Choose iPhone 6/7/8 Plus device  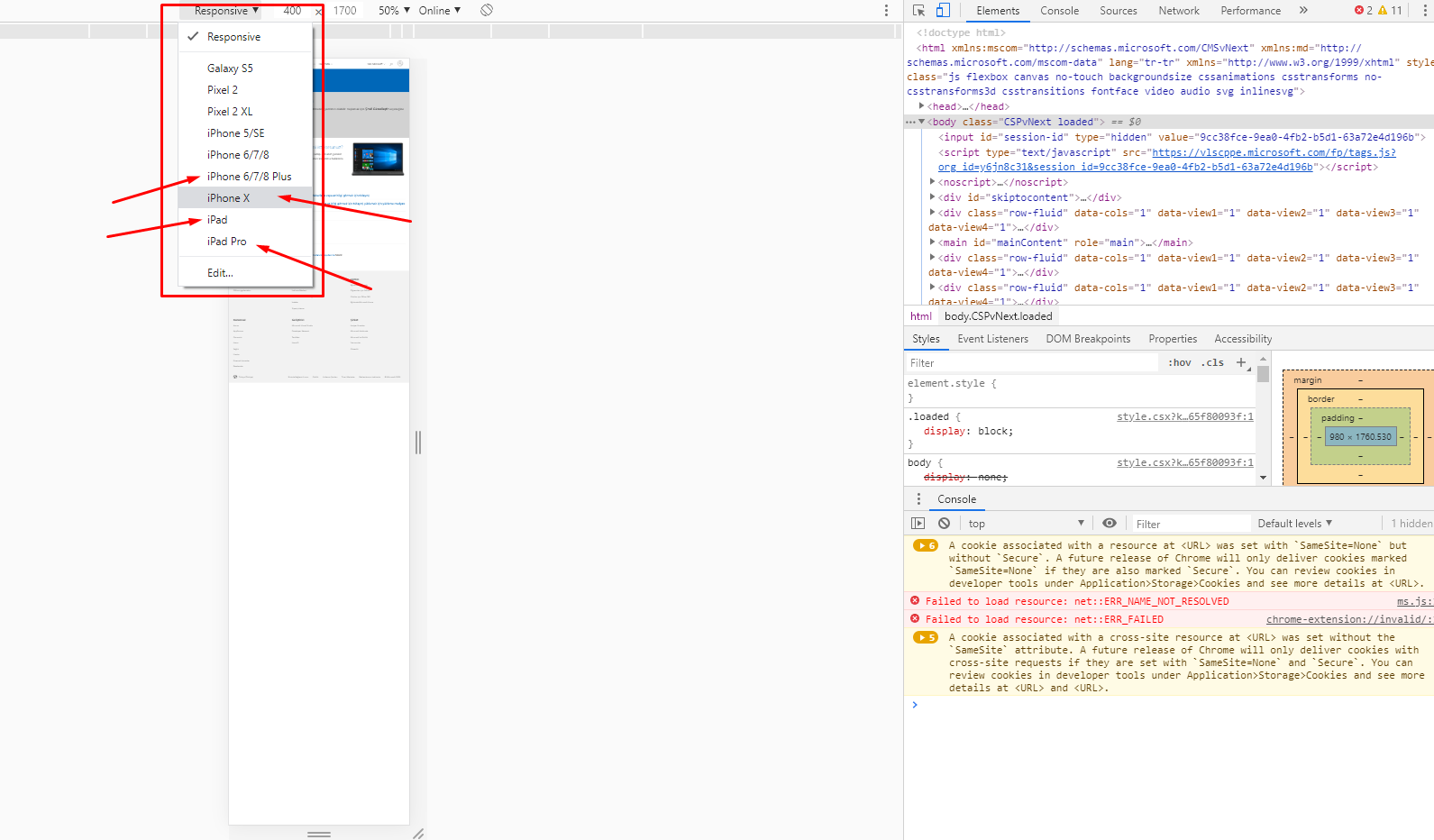point(245,177)
